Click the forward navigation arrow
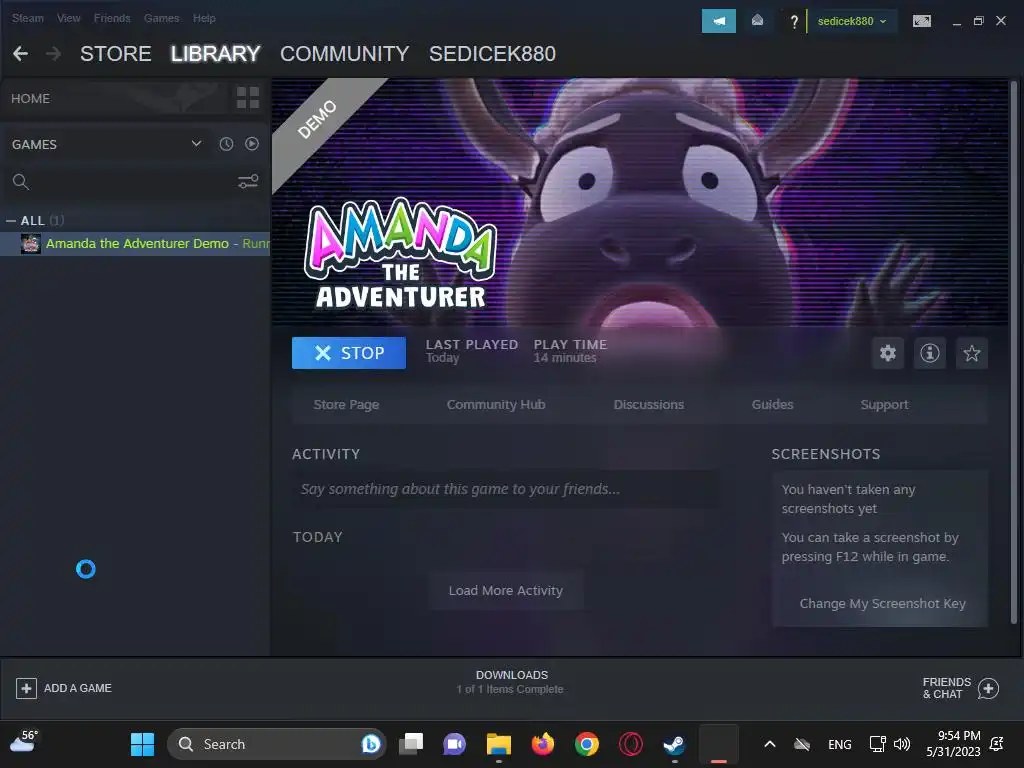1024x768 pixels. coord(53,54)
